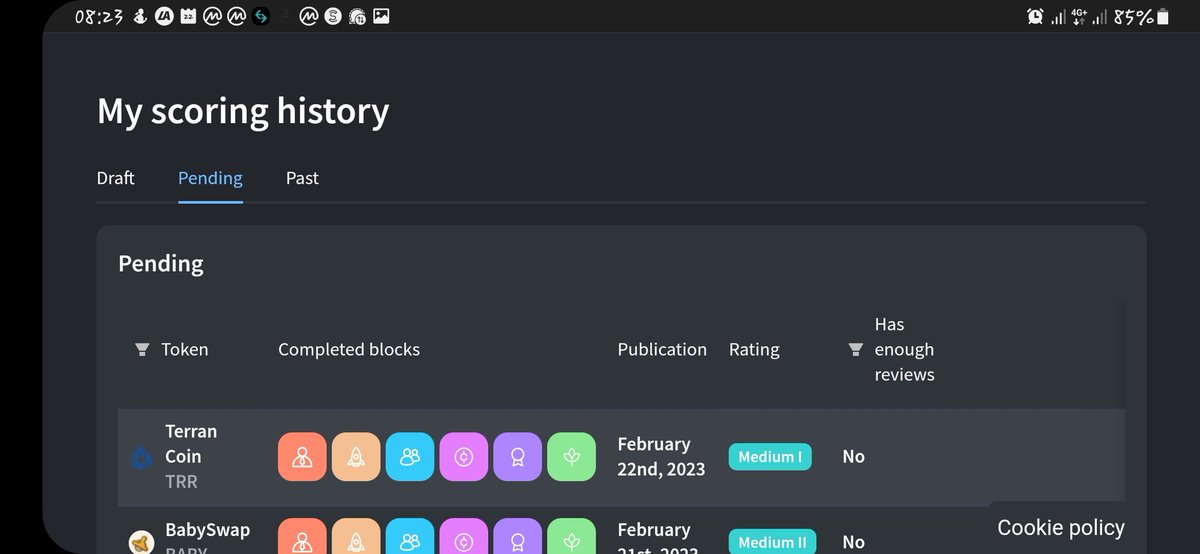Open the Cookie policy link
Image resolution: width=1200 pixels, height=554 pixels.
click(1061, 528)
